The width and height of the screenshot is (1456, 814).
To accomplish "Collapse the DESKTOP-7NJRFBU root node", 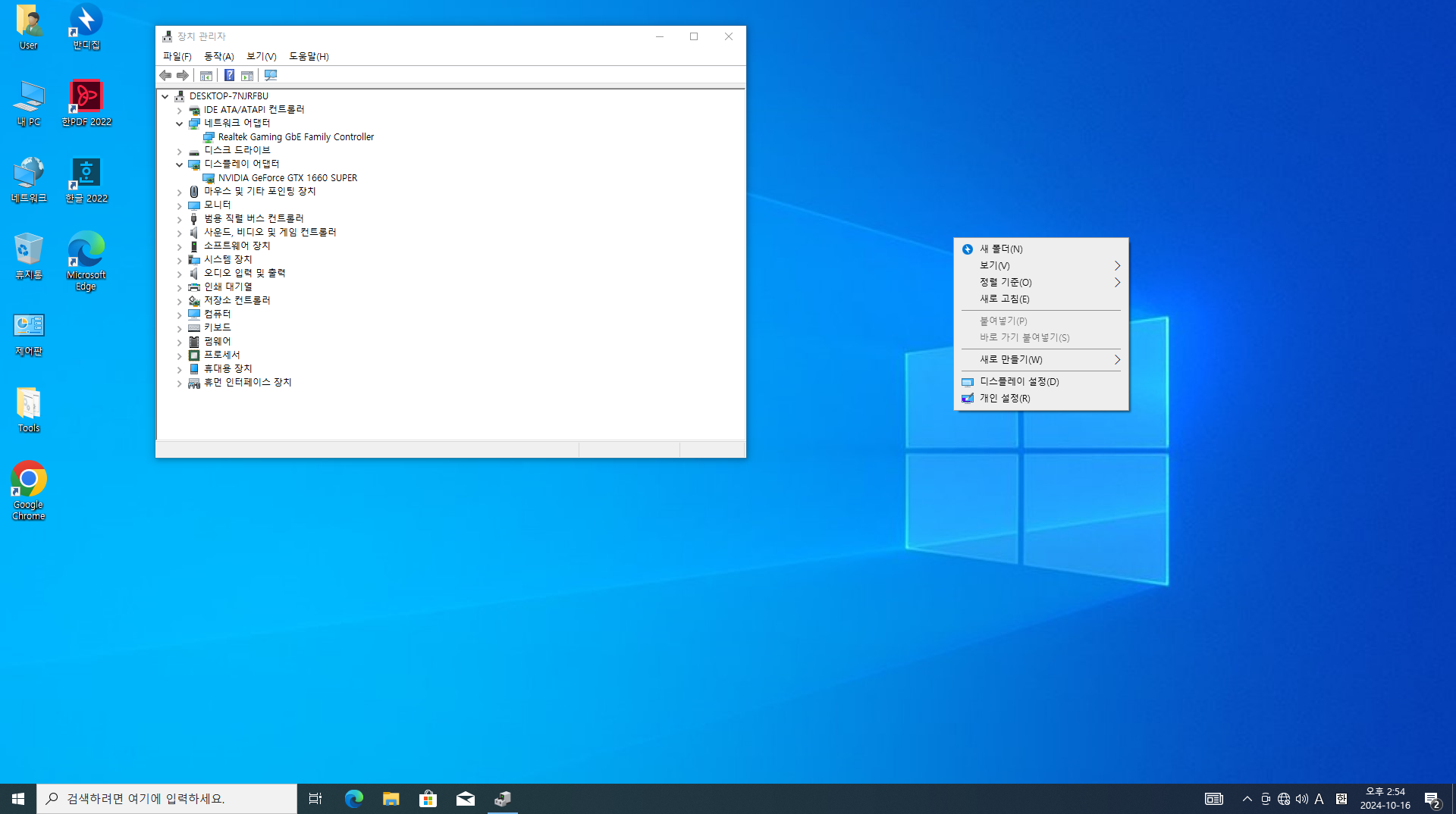I will (x=165, y=96).
